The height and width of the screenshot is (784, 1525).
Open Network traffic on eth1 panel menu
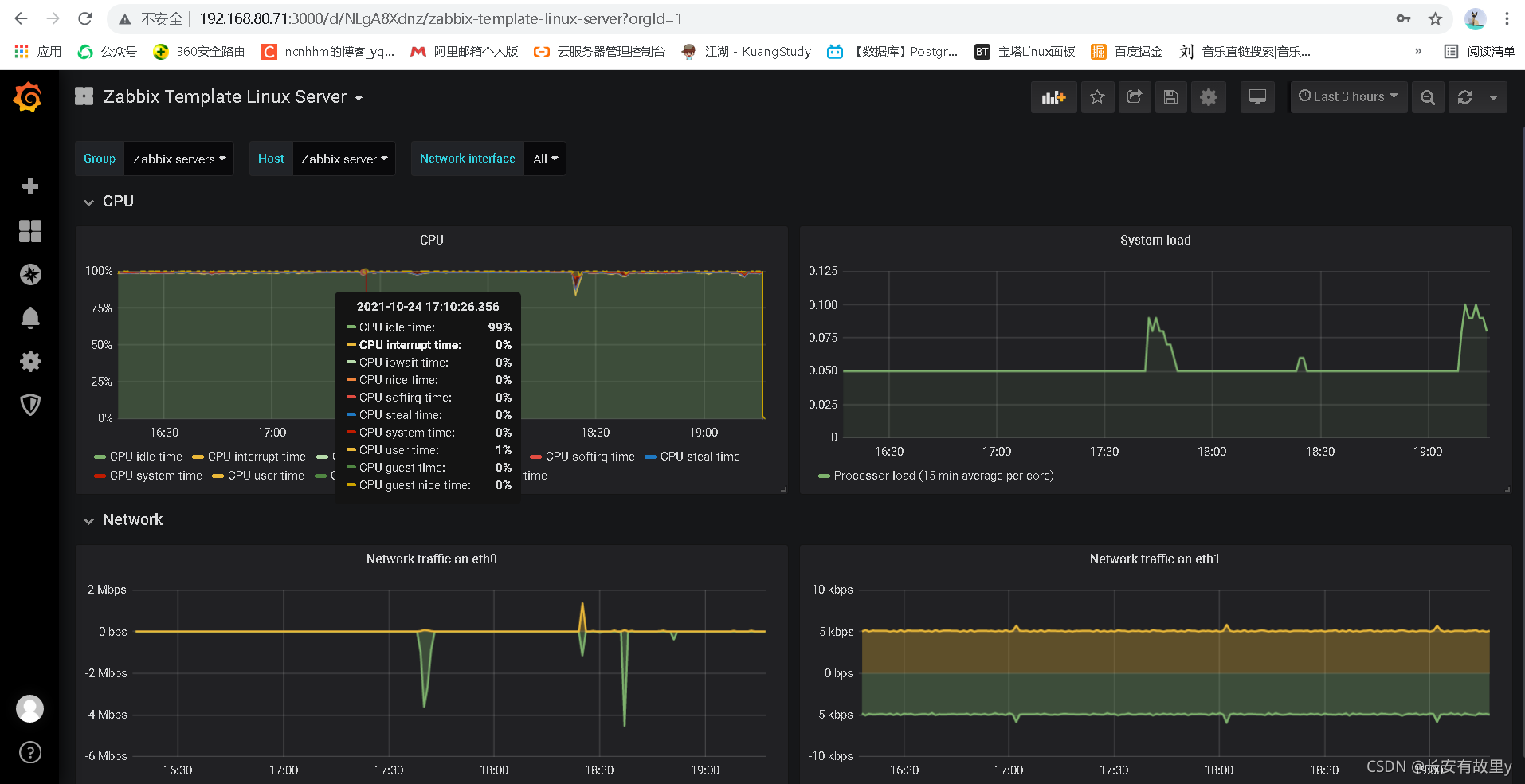(x=1155, y=559)
